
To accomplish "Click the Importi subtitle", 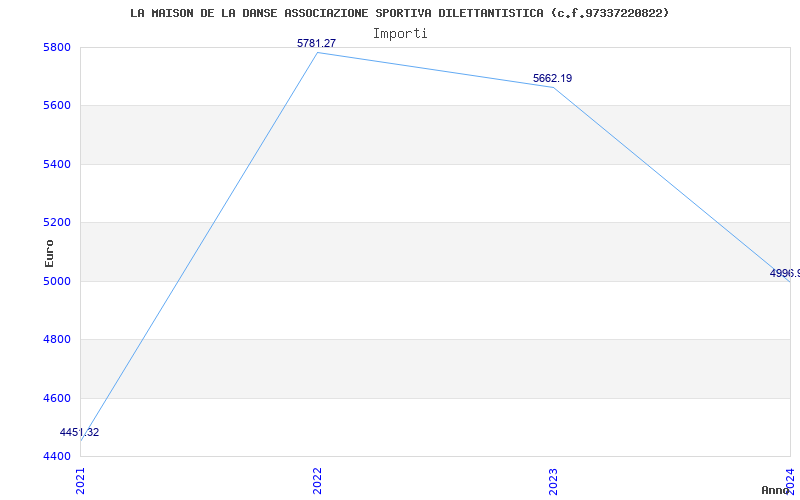I will coord(400,34).
